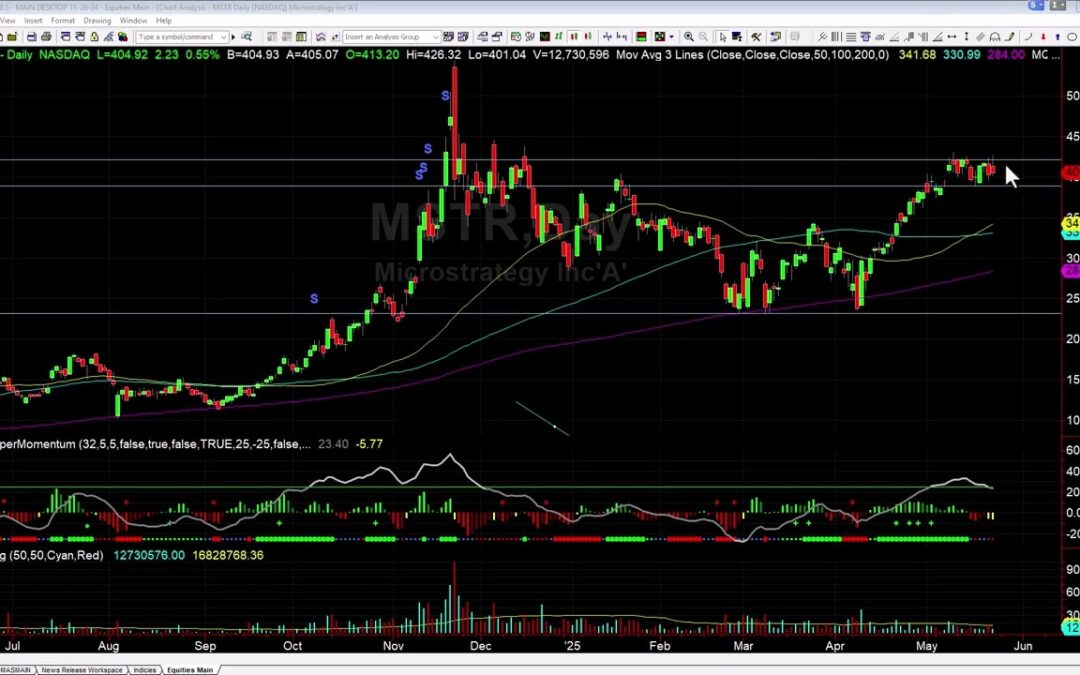Click the colorful spheres toolbar icon
The height and width of the screenshot is (675, 1080).
123,37
